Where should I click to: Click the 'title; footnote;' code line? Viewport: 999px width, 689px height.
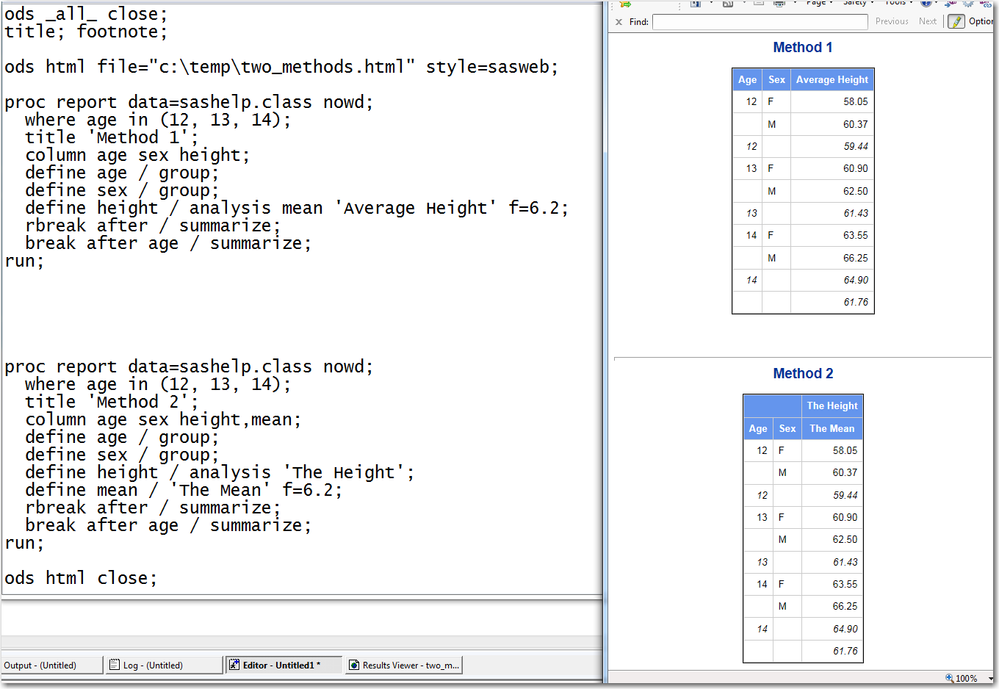(85, 31)
